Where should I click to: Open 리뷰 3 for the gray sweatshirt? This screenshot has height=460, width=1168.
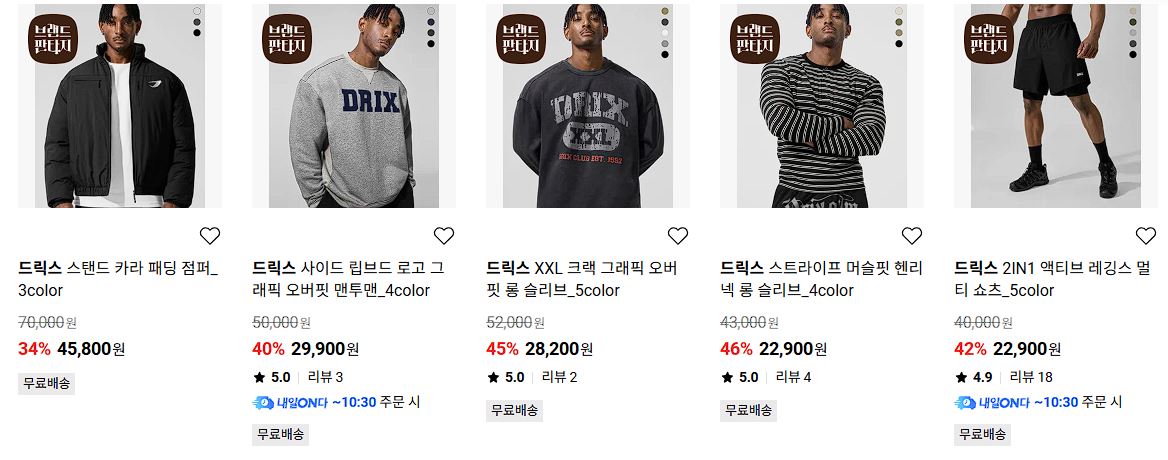(326, 377)
